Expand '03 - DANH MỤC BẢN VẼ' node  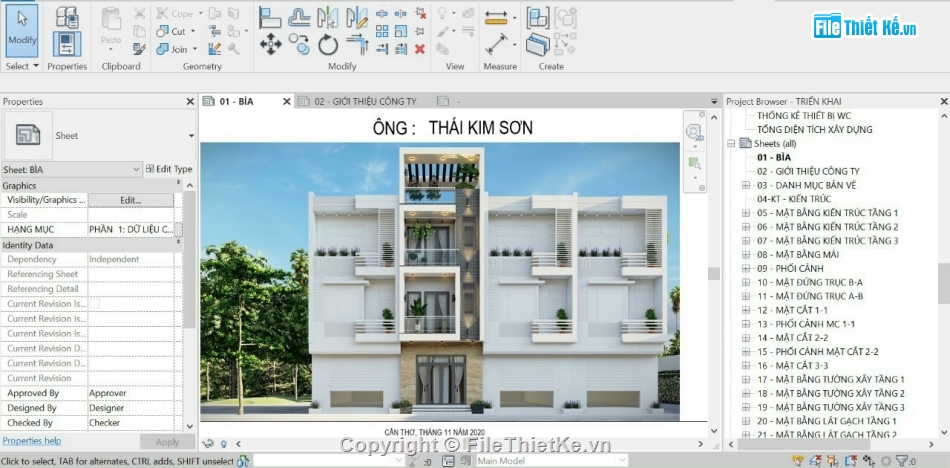pyautogui.click(x=746, y=185)
